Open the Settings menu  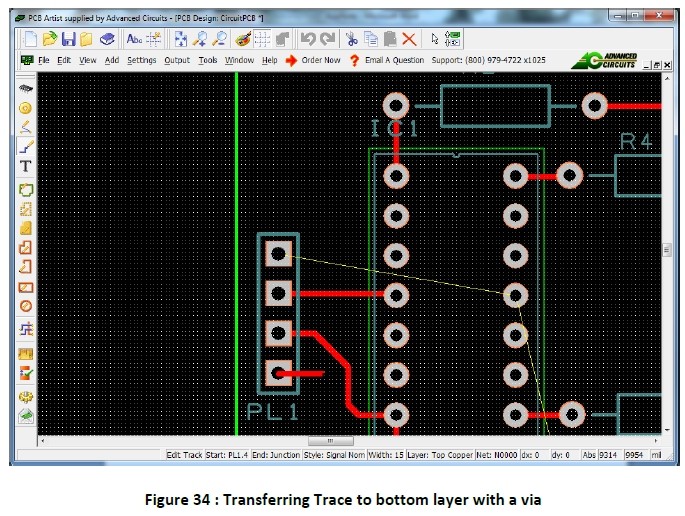tap(142, 61)
